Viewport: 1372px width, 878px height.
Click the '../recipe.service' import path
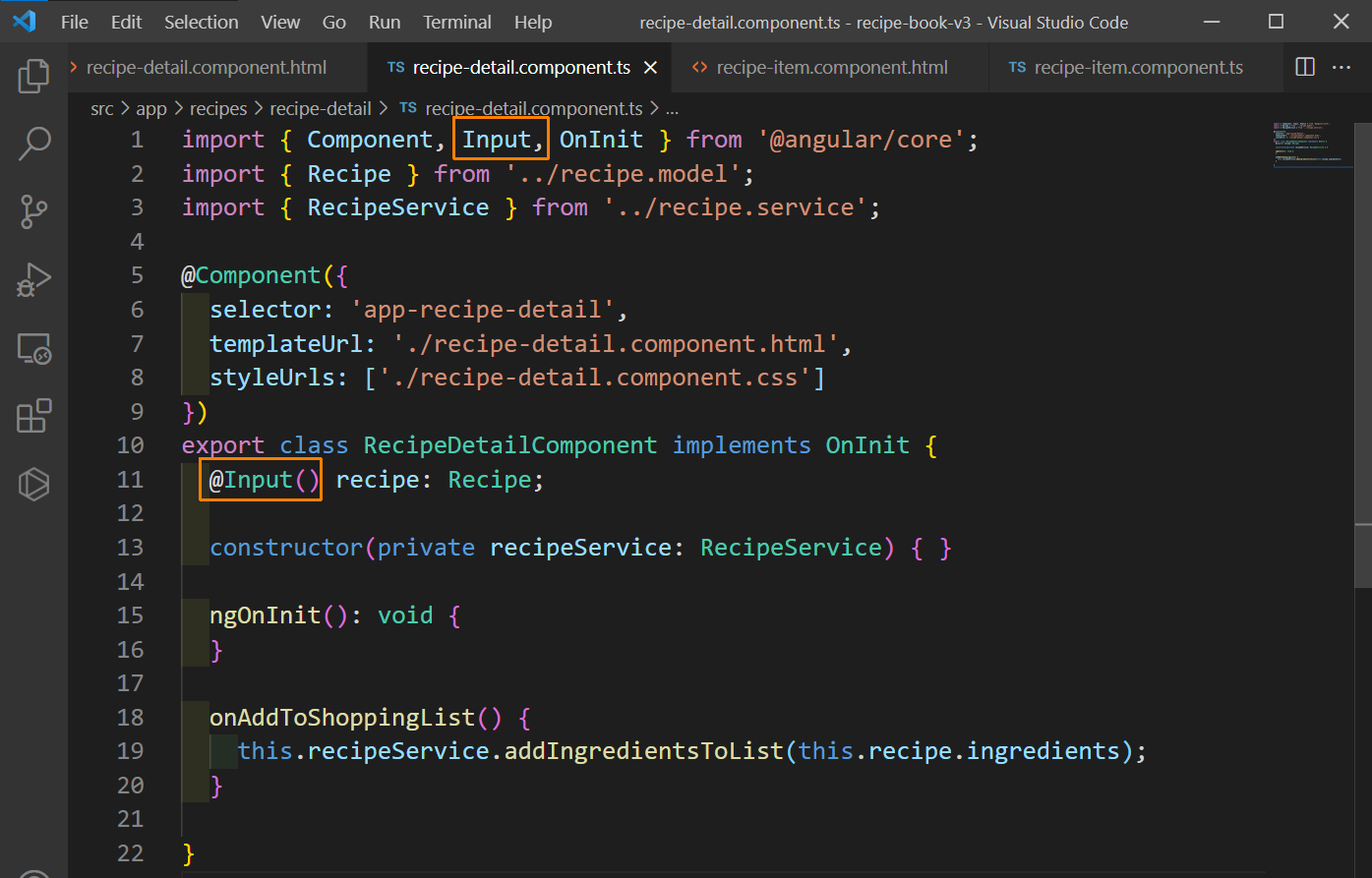pyautogui.click(x=735, y=207)
